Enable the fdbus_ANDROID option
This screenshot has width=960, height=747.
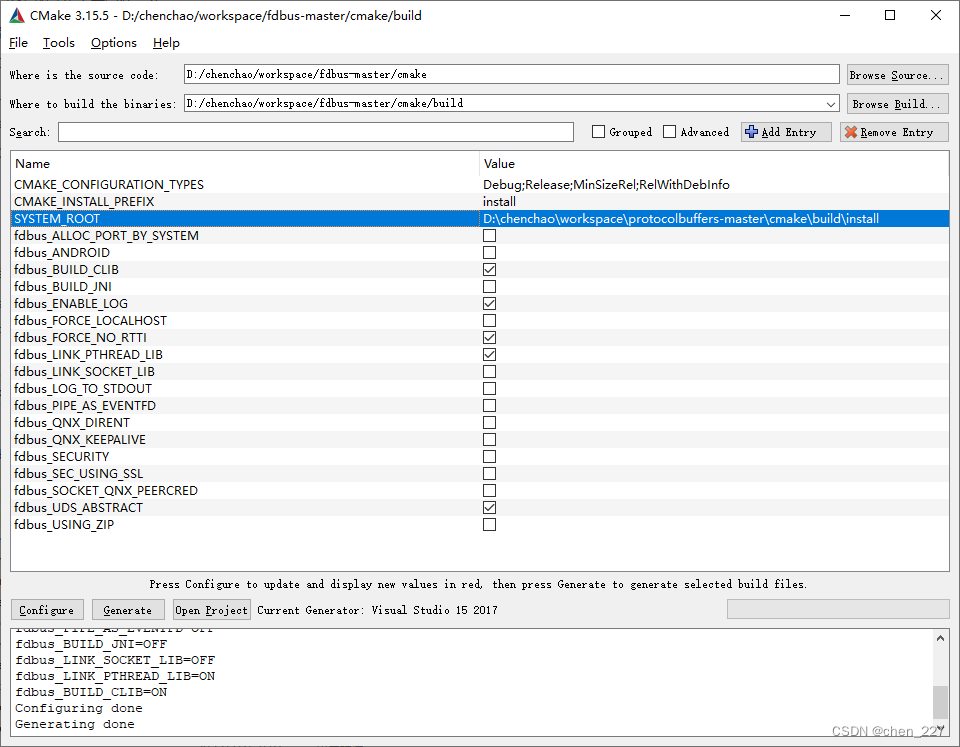pos(489,252)
